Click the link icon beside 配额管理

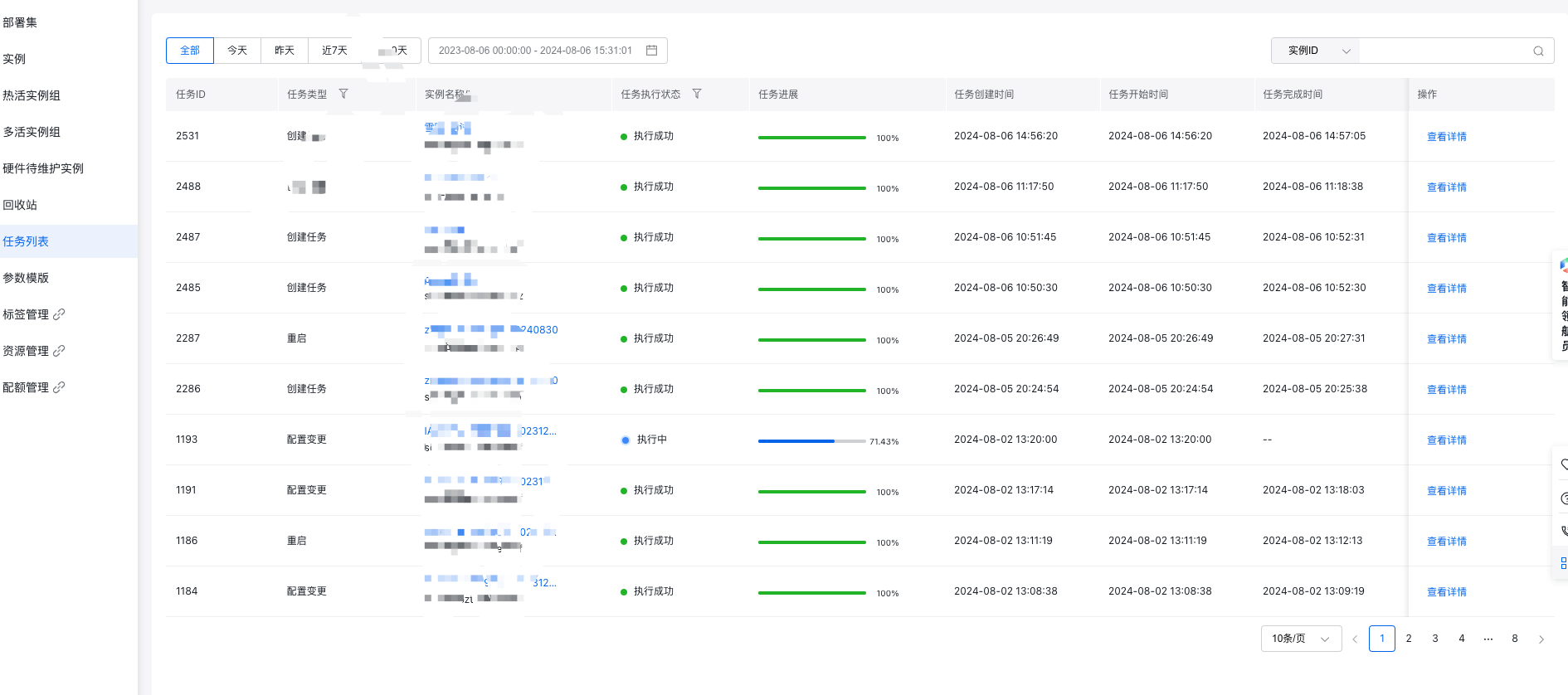pyautogui.click(x=59, y=387)
